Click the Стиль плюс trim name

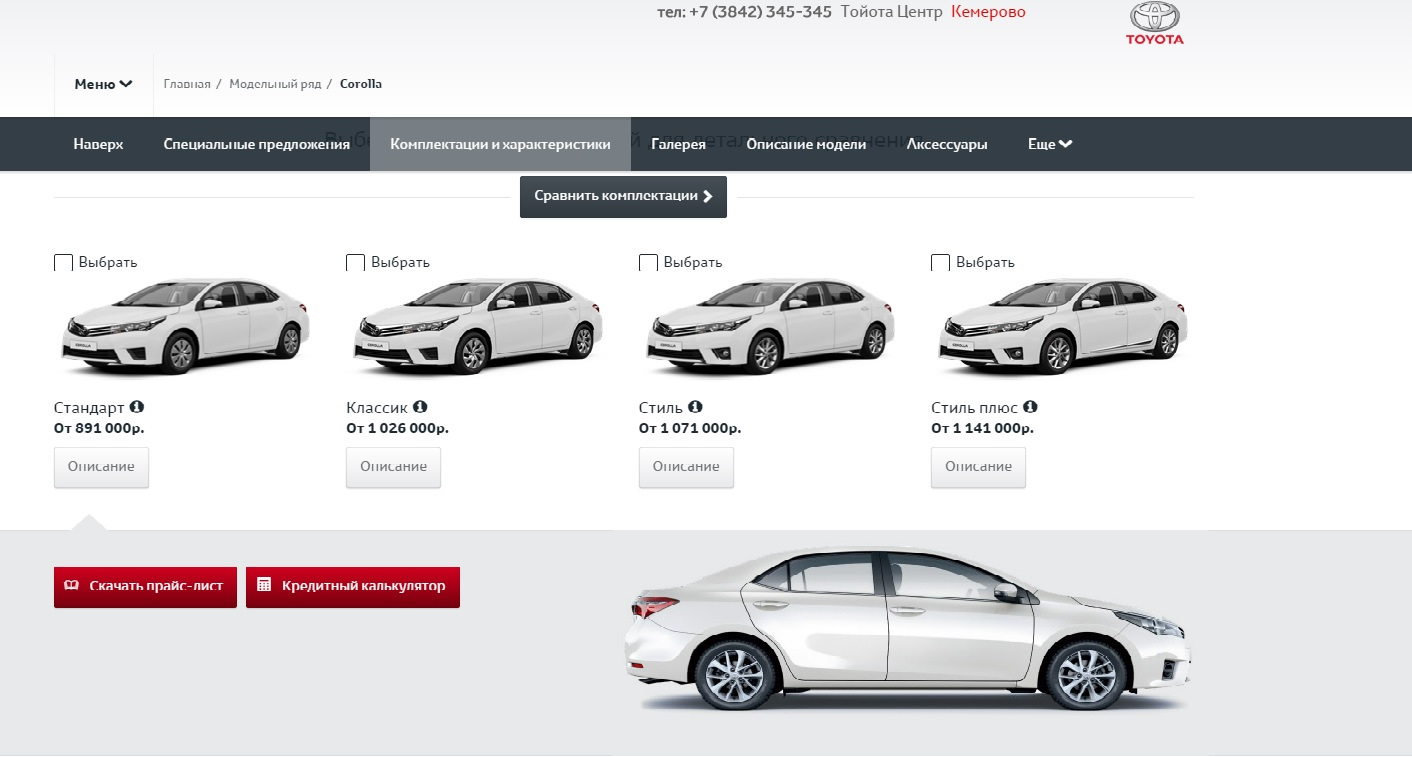[974, 408]
